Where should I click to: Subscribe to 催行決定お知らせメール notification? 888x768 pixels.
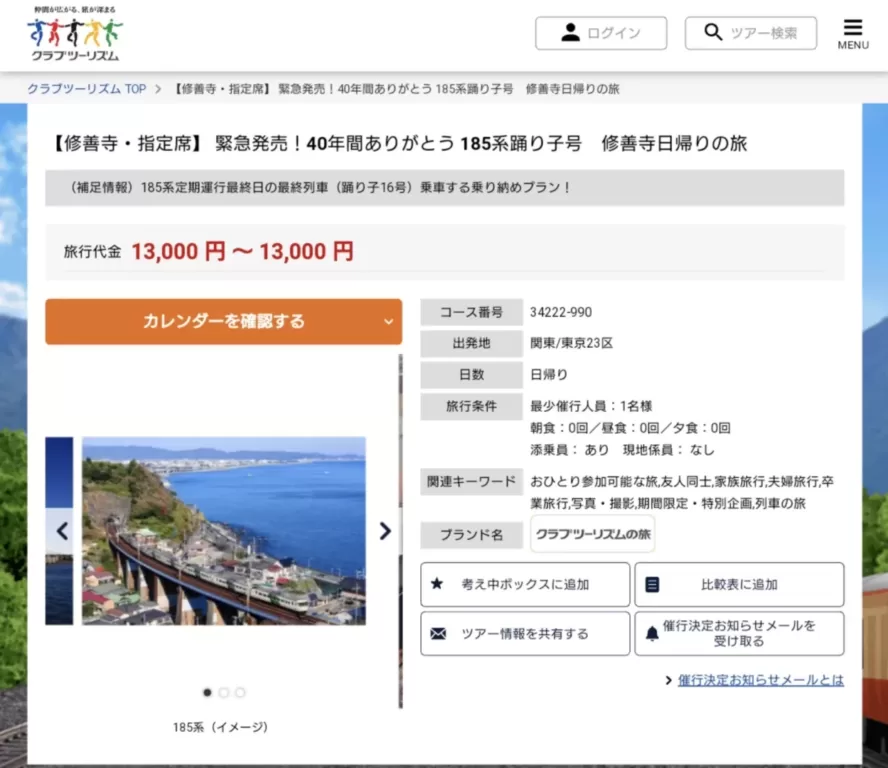click(x=739, y=634)
